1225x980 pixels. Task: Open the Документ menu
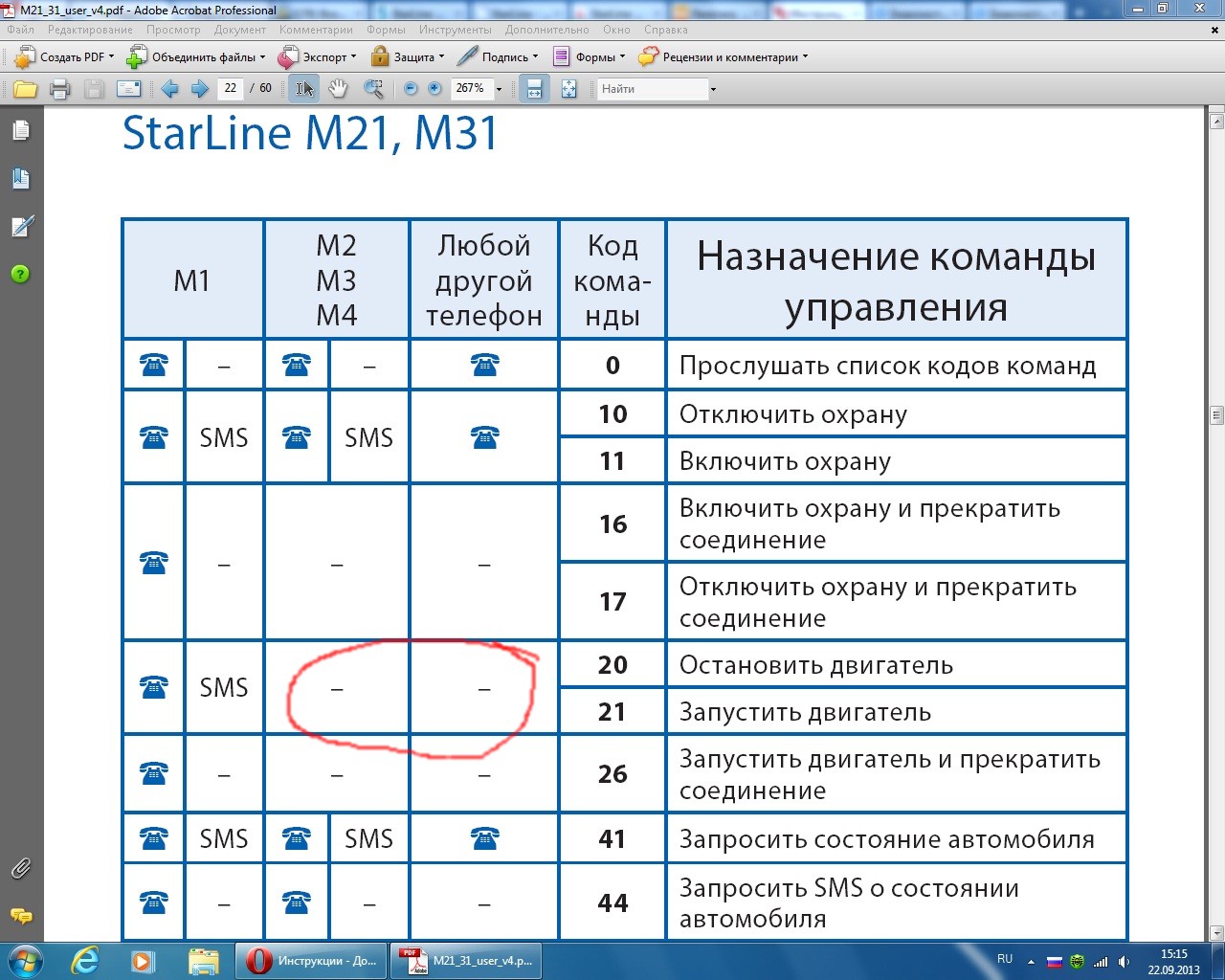tap(240, 30)
